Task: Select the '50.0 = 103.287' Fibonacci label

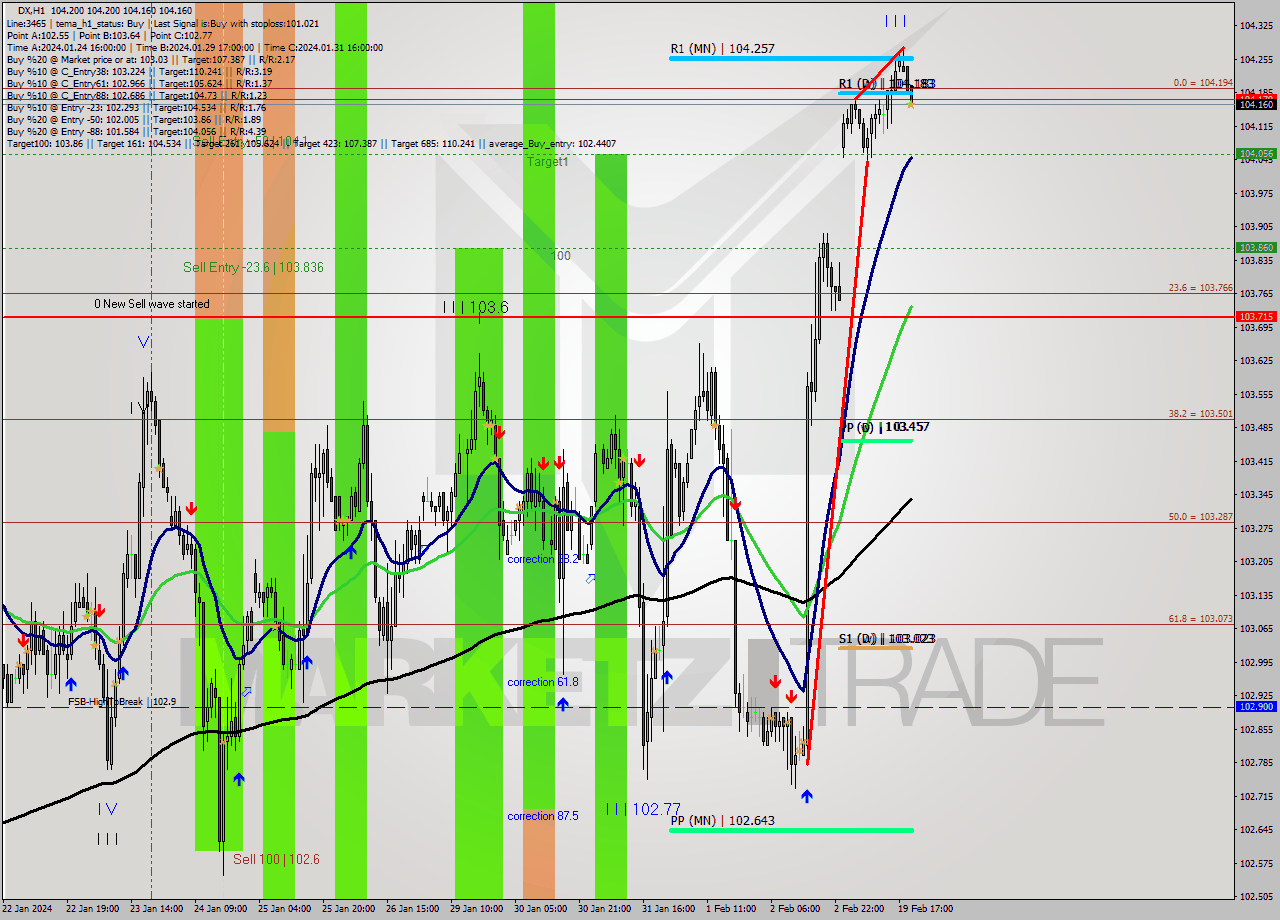Action: [x=1200, y=517]
